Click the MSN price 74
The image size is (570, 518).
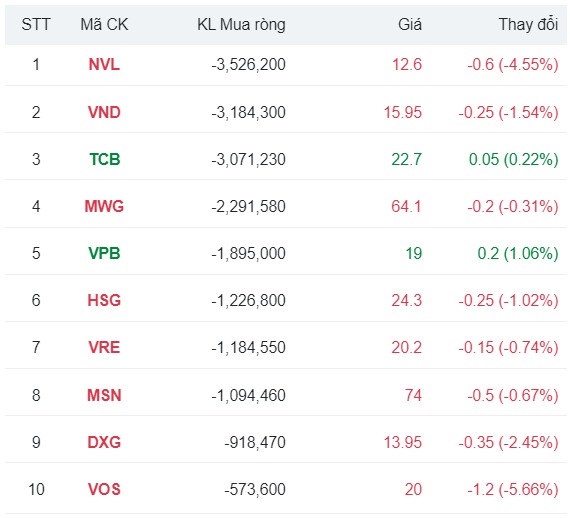(413, 395)
